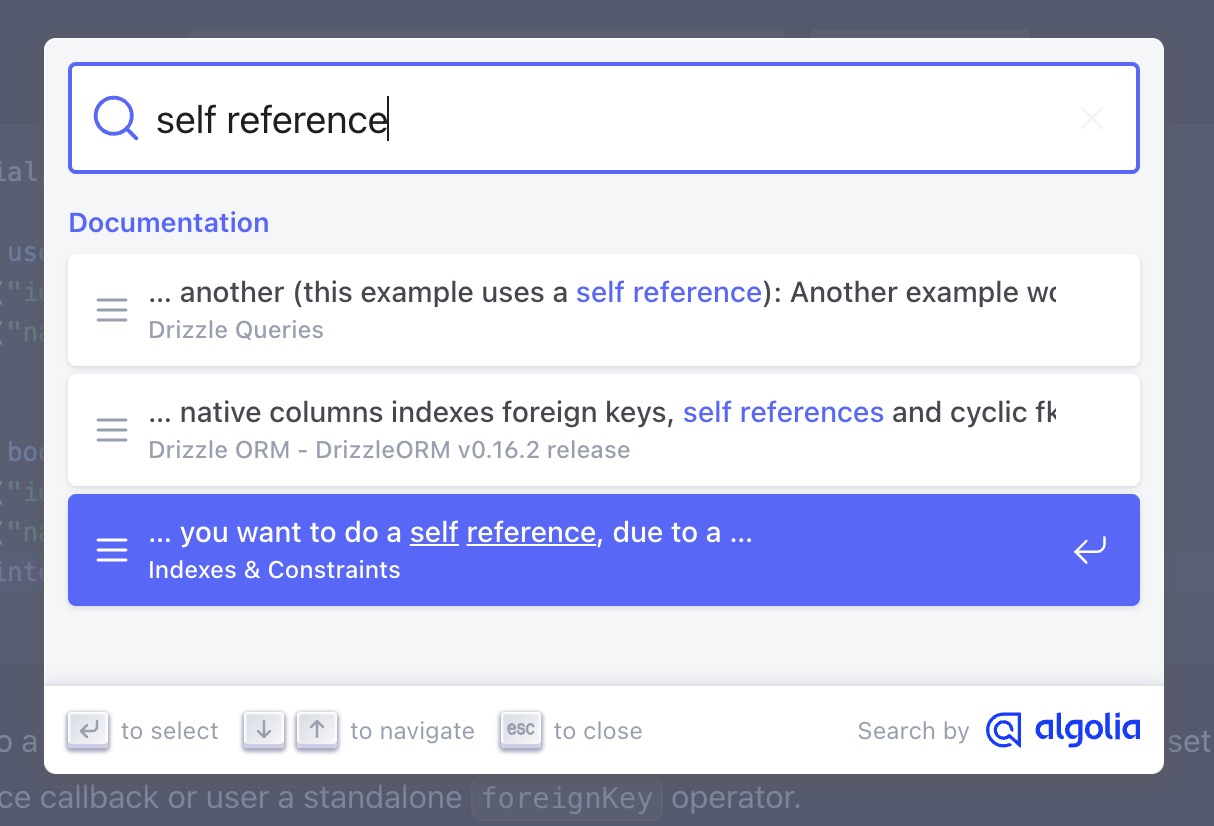The width and height of the screenshot is (1214, 826).
Task: Click inside the 'self reference' search field
Action: click(604, 119)
